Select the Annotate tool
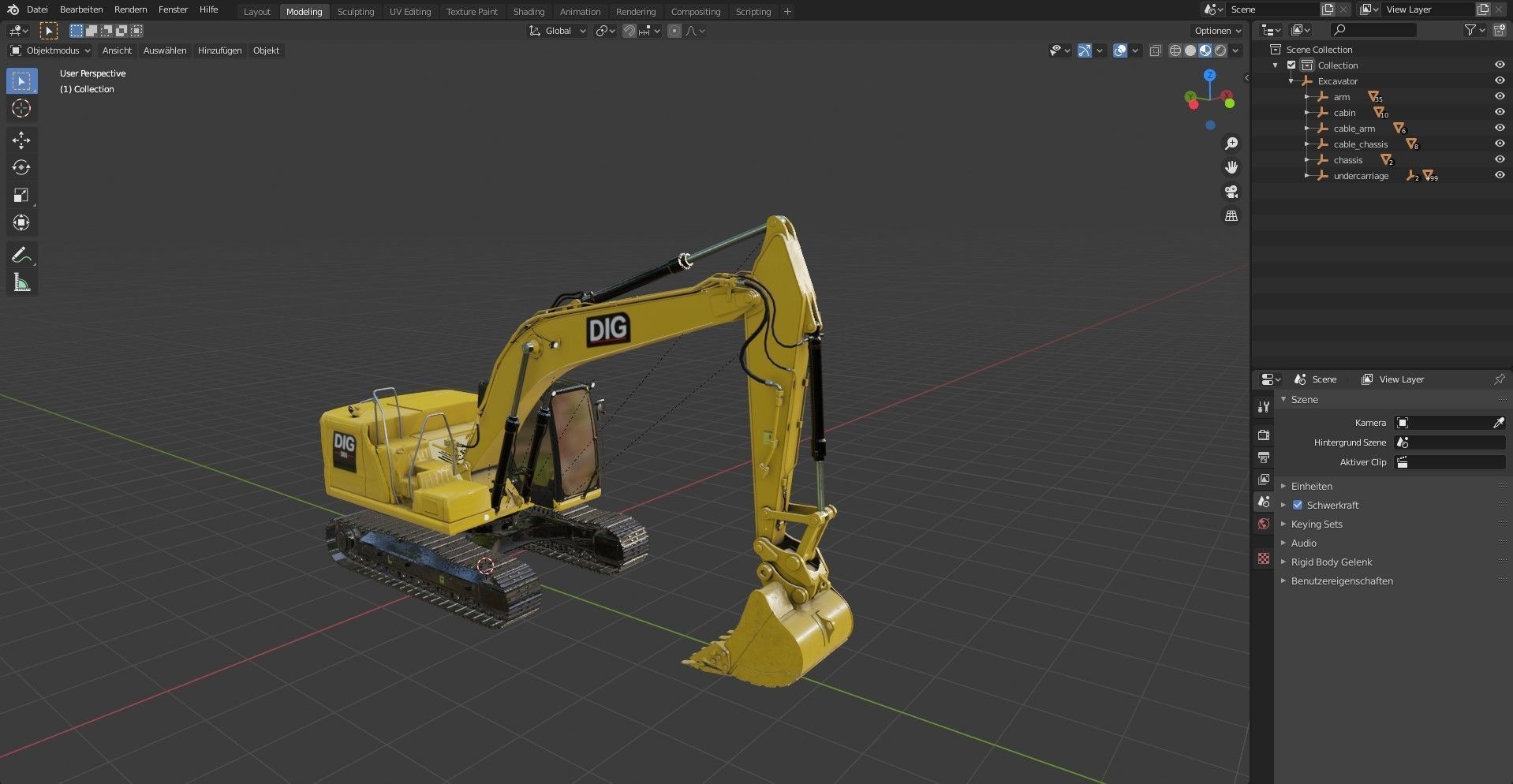 [x=21, y=256]
